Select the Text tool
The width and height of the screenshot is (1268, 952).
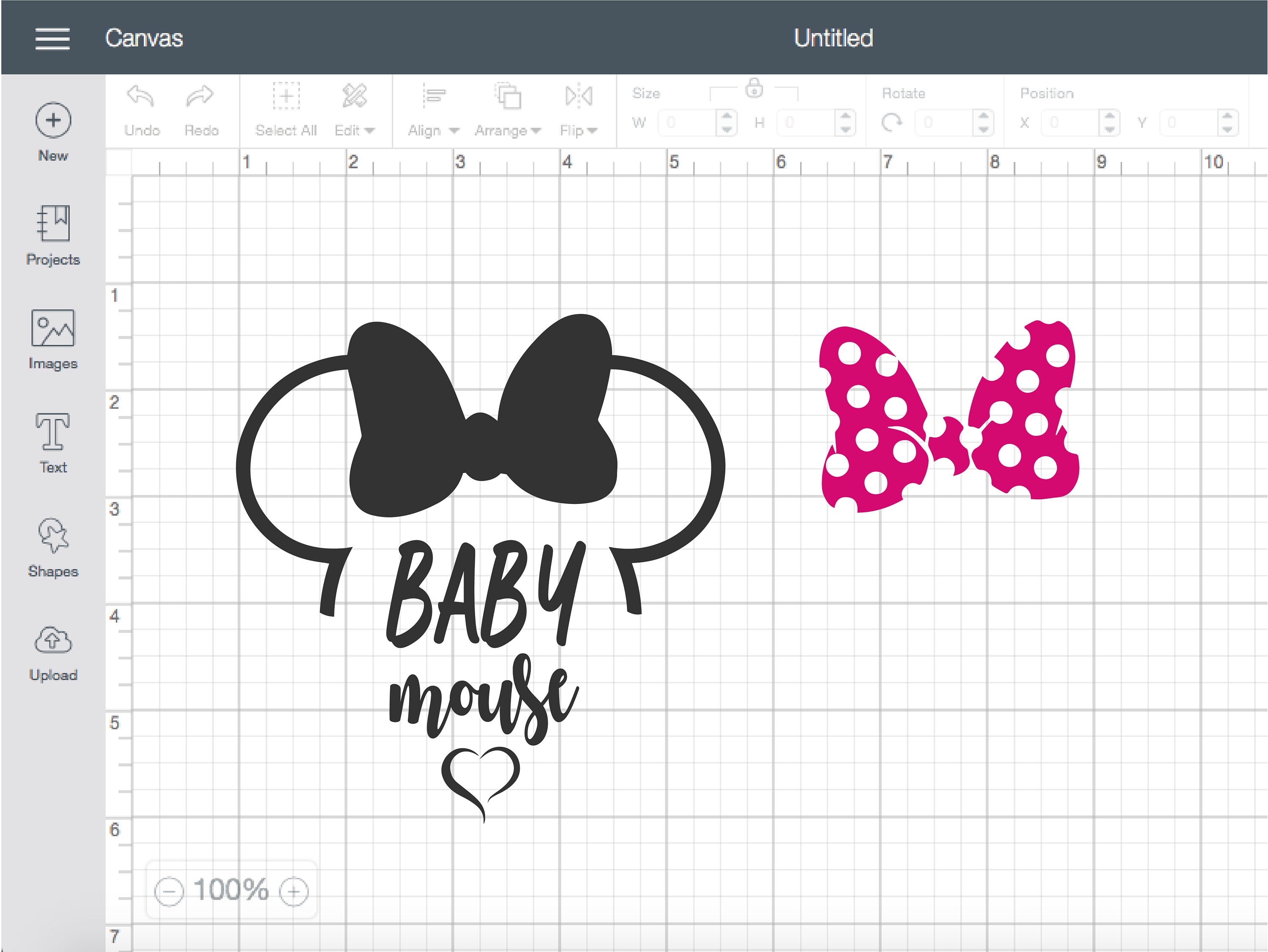click(53, 444)
